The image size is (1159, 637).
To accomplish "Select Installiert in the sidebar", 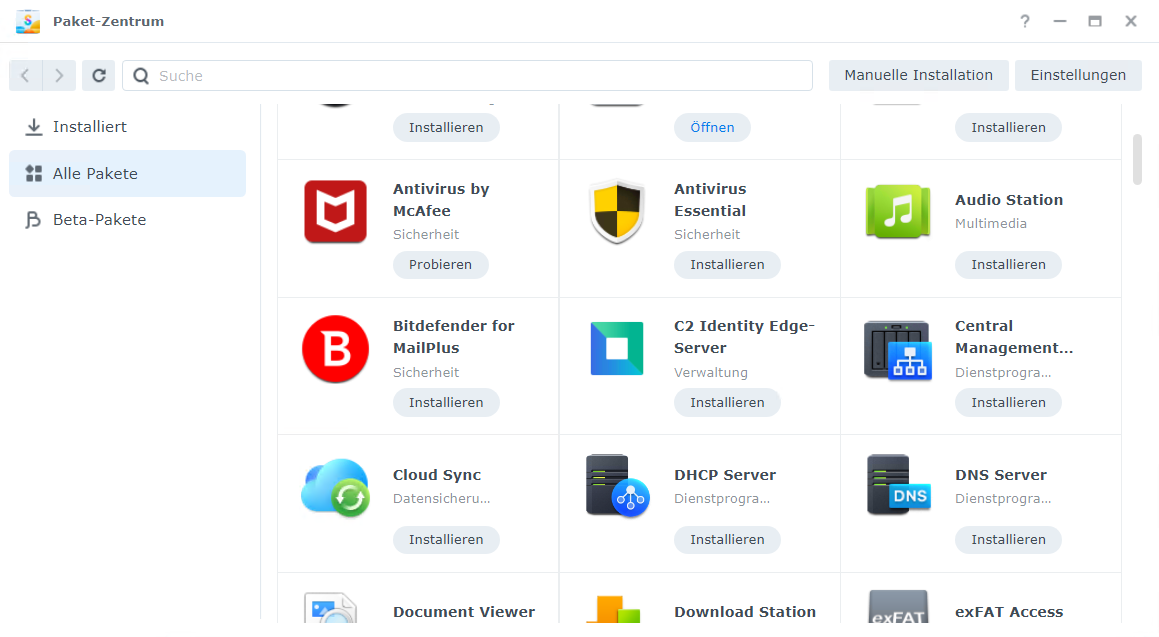I will (89, 126).
